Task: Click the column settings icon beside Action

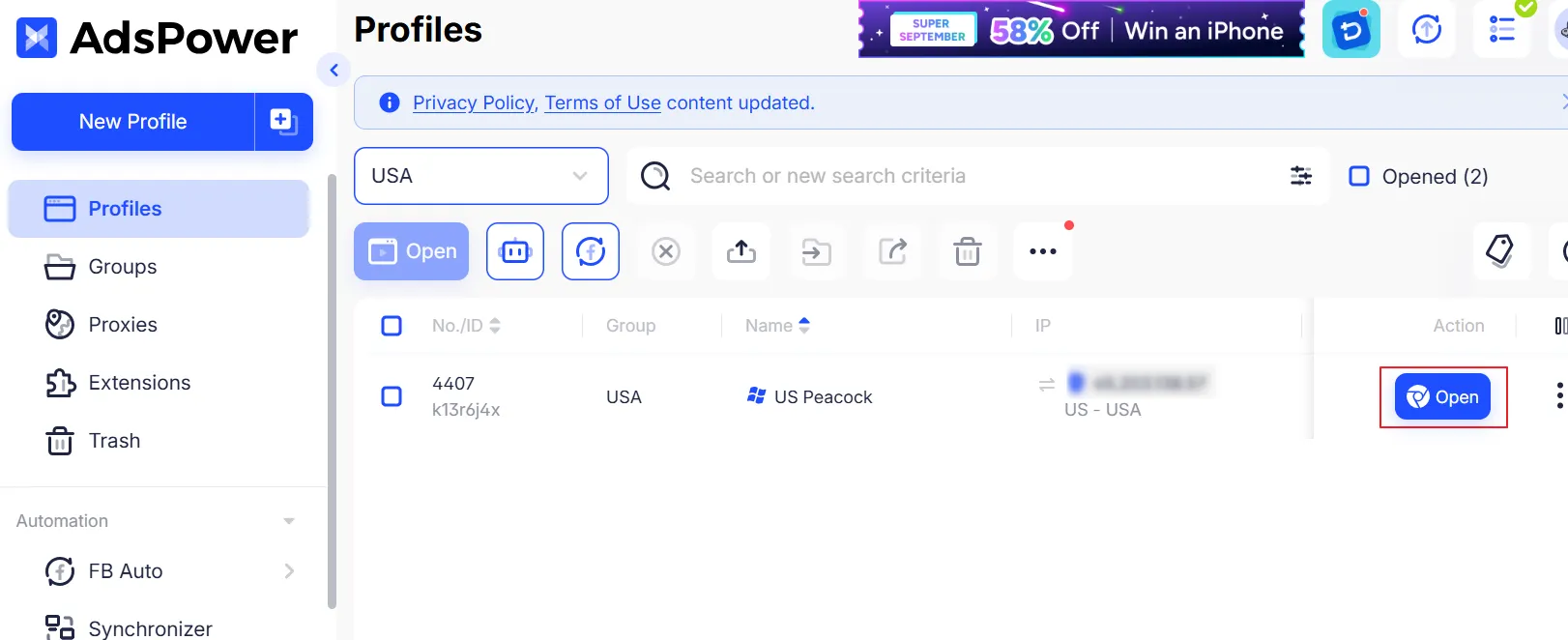Action: coord(1560,326)
